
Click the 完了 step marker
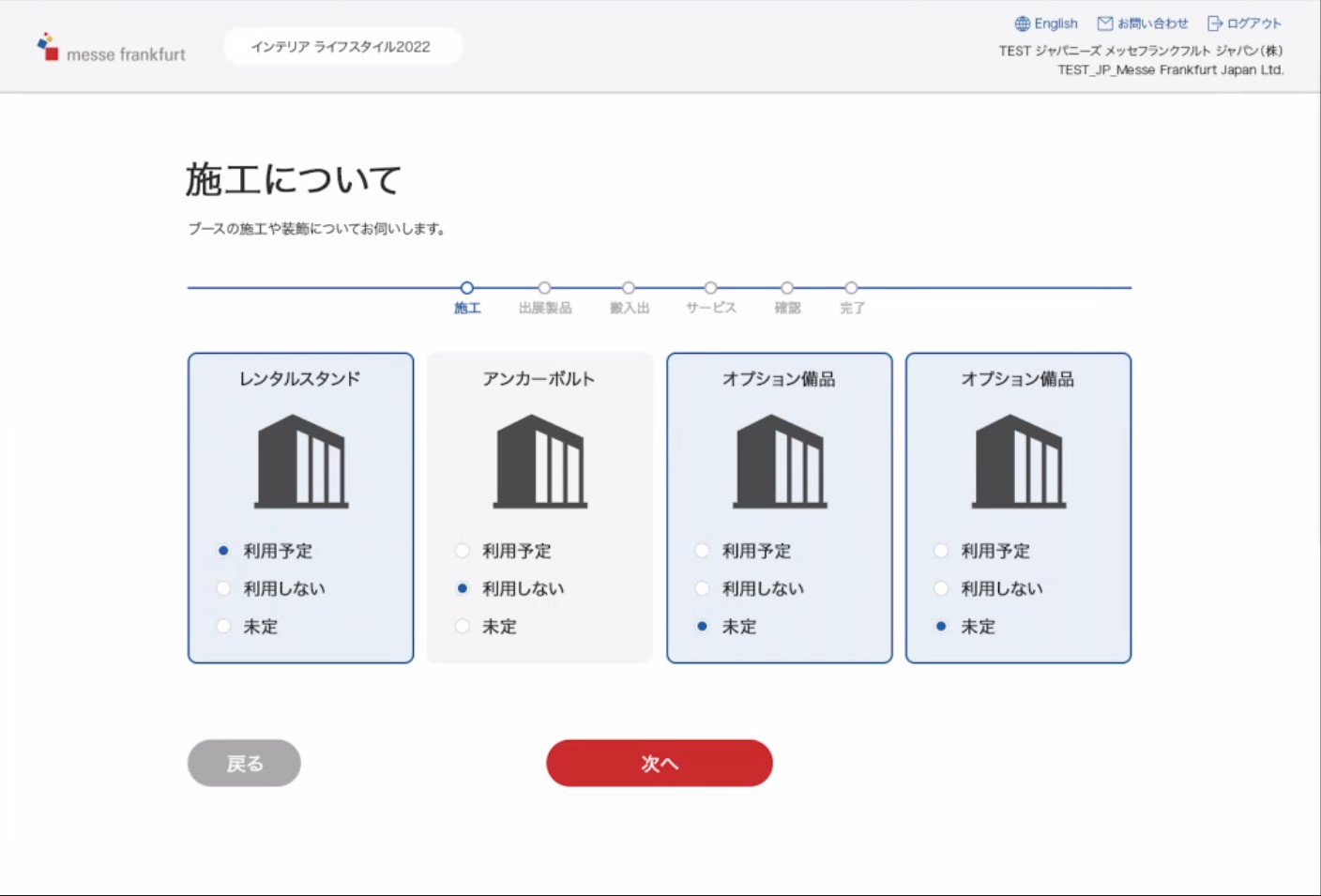pyautogui.click(x=852, y=298)
